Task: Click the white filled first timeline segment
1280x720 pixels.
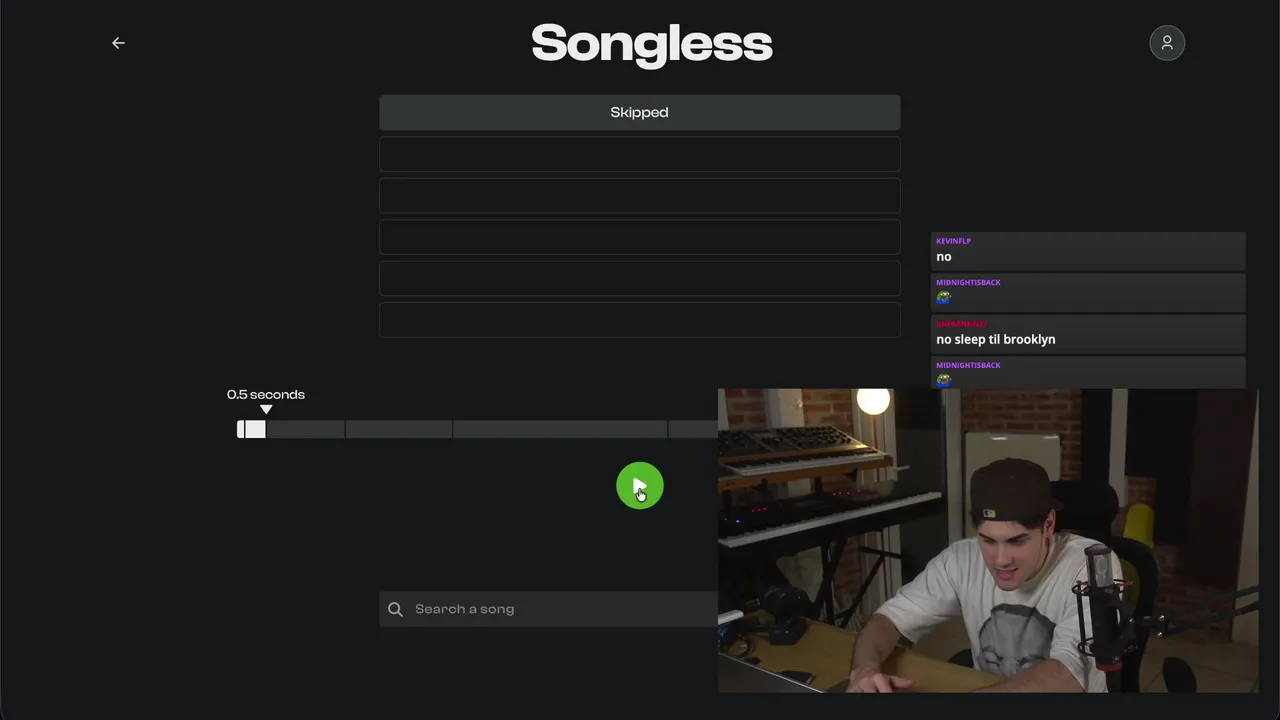Action: pyautogui.click(x=251, y=429)
